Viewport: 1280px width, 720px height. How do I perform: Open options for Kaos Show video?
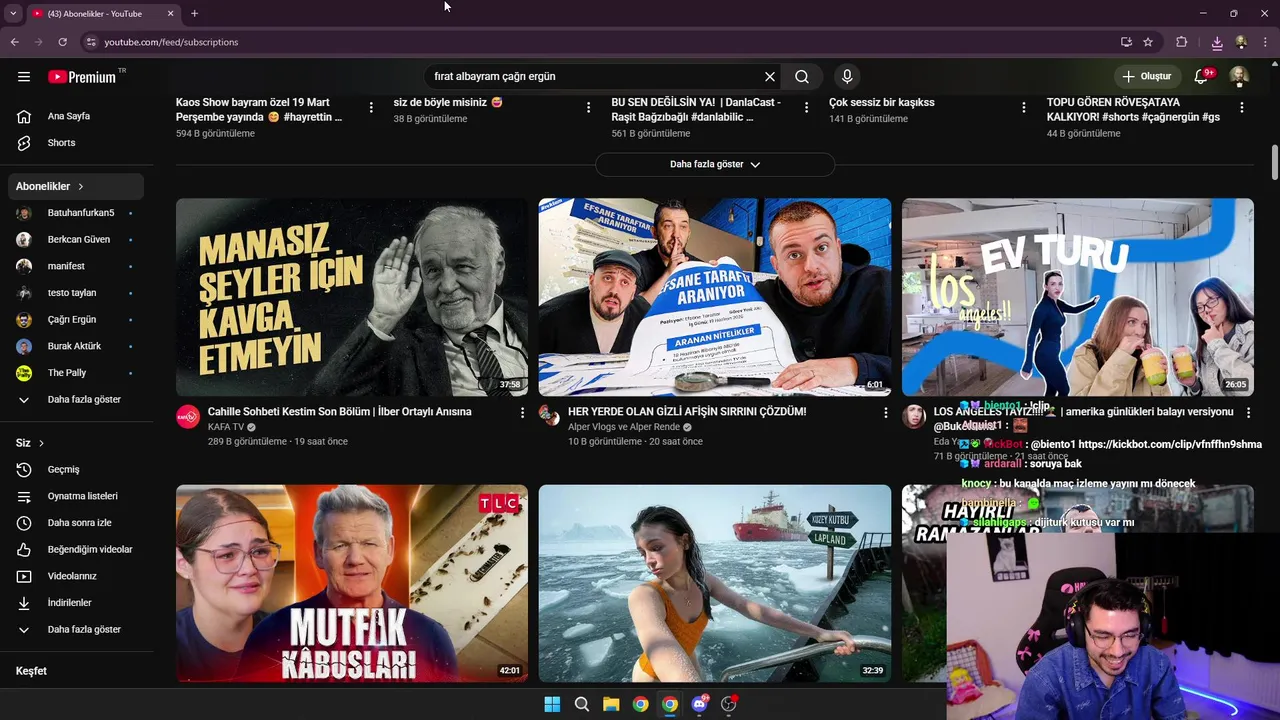tap(371, 107)
